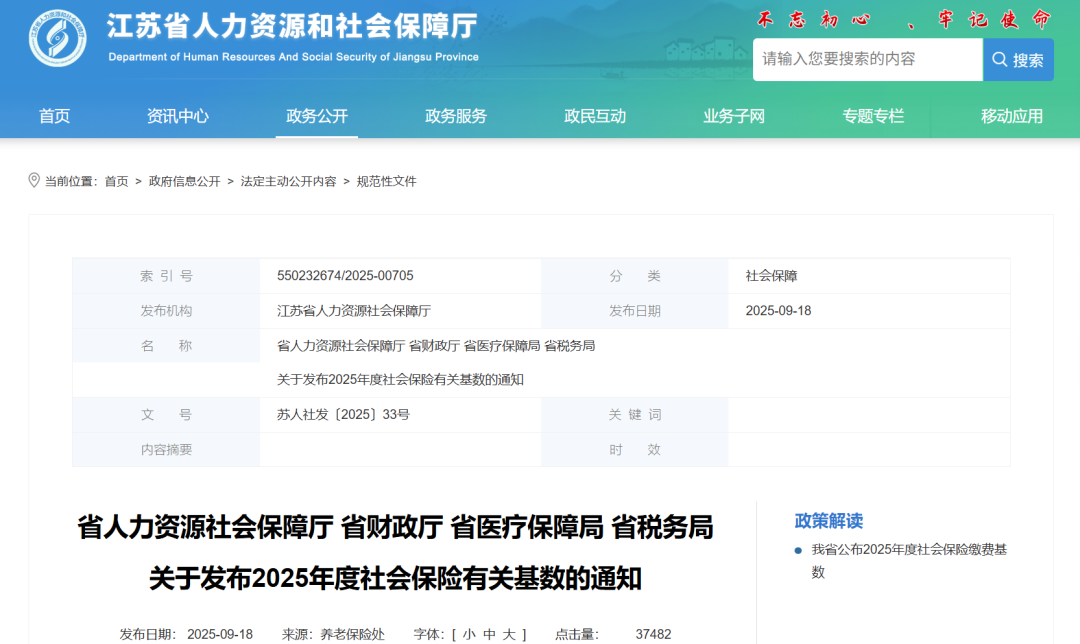Open the 资讯中心 navigation tab
The height and width of the screenshot is (644, 1080).
pyautogui.click(x=178, y=116)
